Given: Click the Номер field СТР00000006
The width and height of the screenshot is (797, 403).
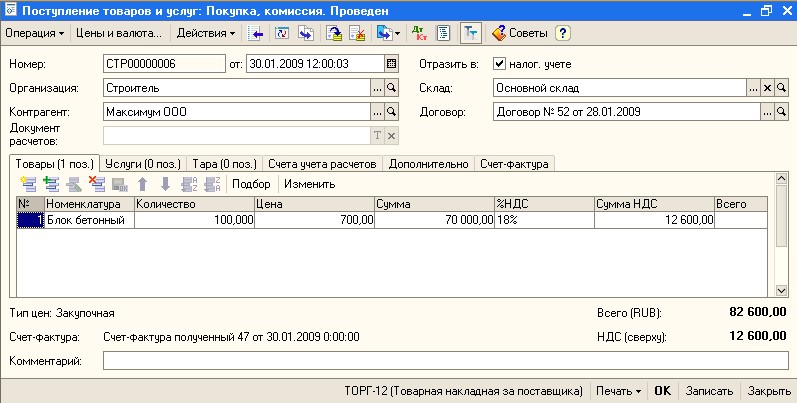Looking at the screenshot, I should [164, 64].
